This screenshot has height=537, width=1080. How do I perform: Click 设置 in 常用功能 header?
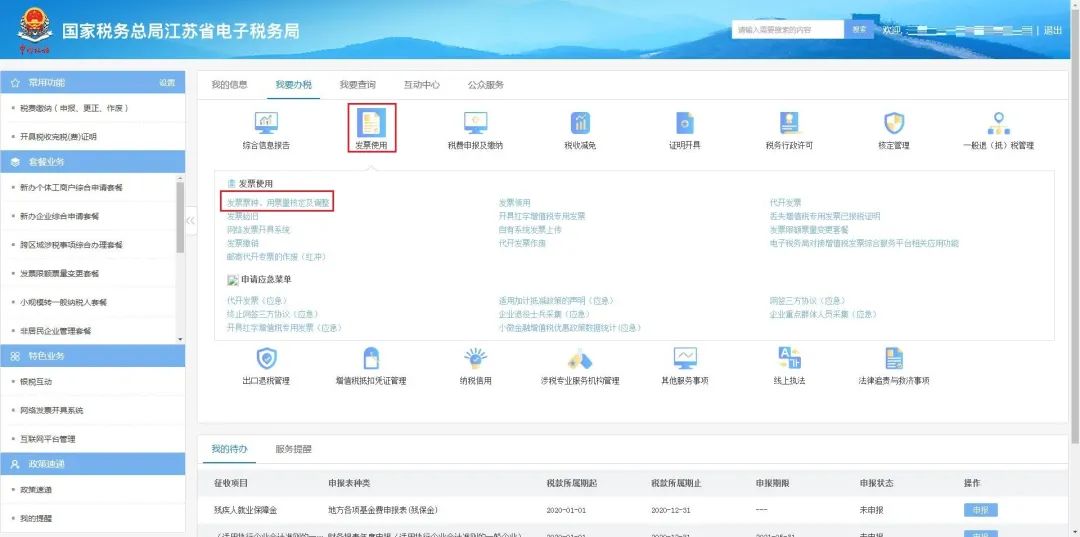[x=167, y=83]
